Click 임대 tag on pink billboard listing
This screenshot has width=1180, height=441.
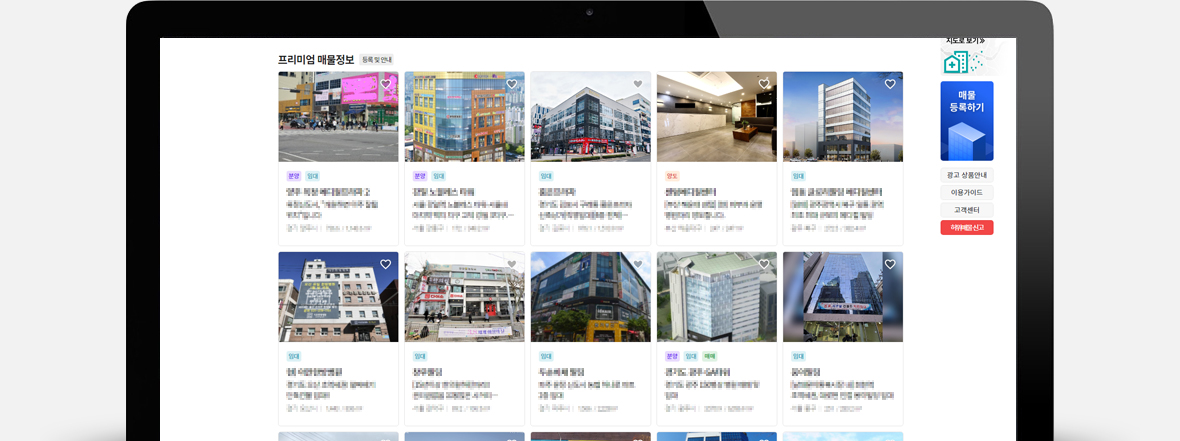coord(312,176)
